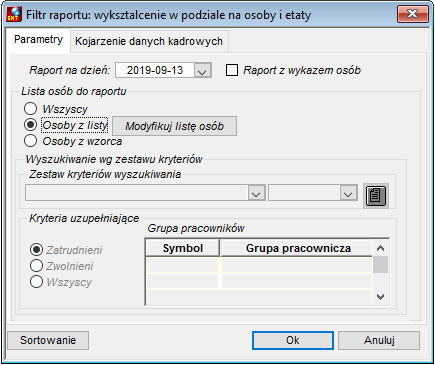Confirm with the Ok button
The image size is (435, 365).
click(293, 340)
